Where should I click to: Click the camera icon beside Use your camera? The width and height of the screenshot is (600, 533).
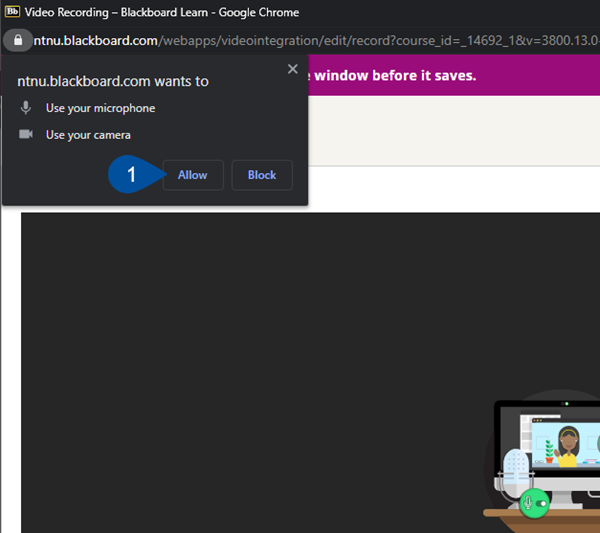[26, 134]
